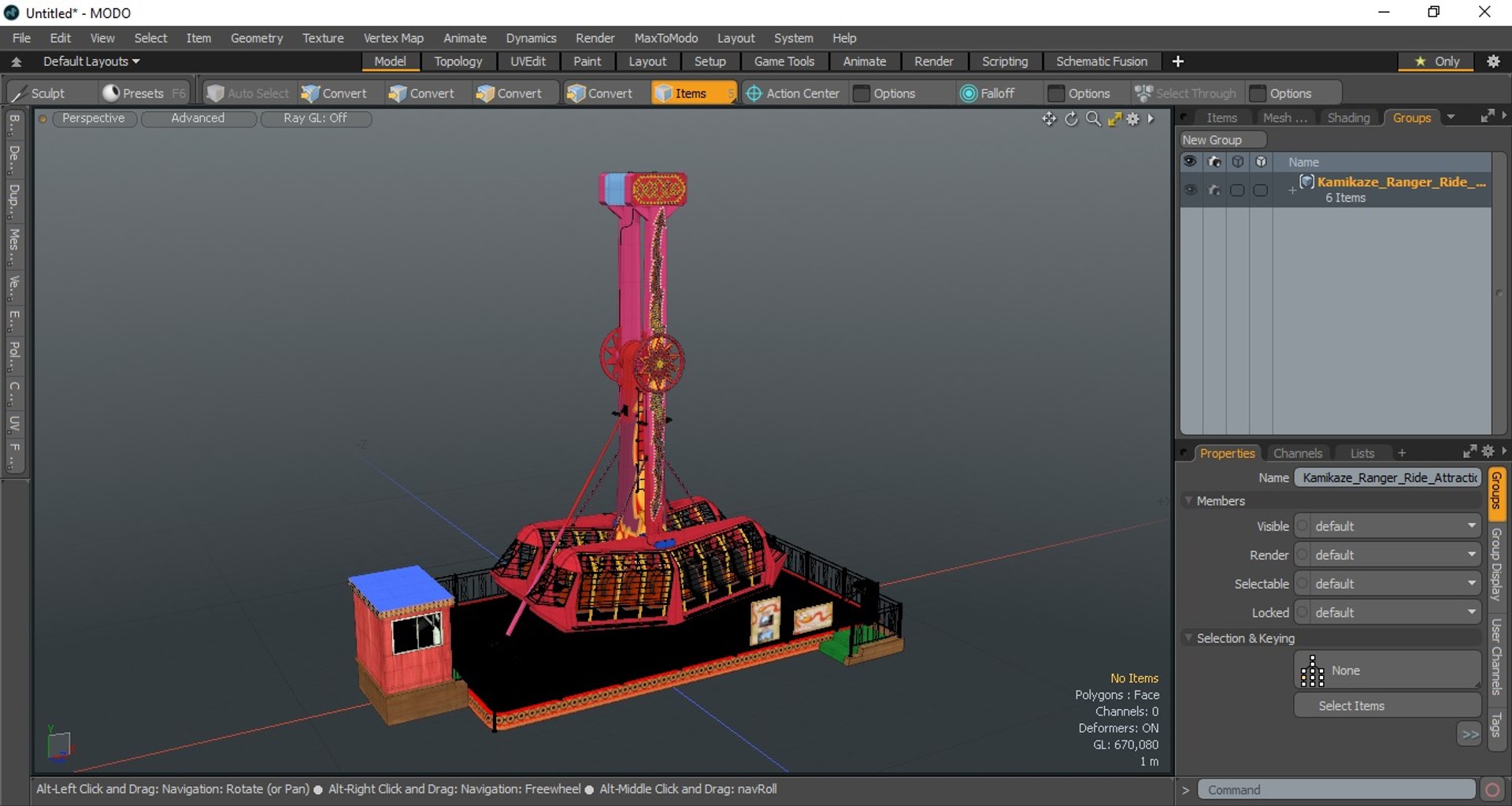1512x806 pixels.
Task: Toggle Select Through Options checkbox
Action: click(x=1258, y=93)
